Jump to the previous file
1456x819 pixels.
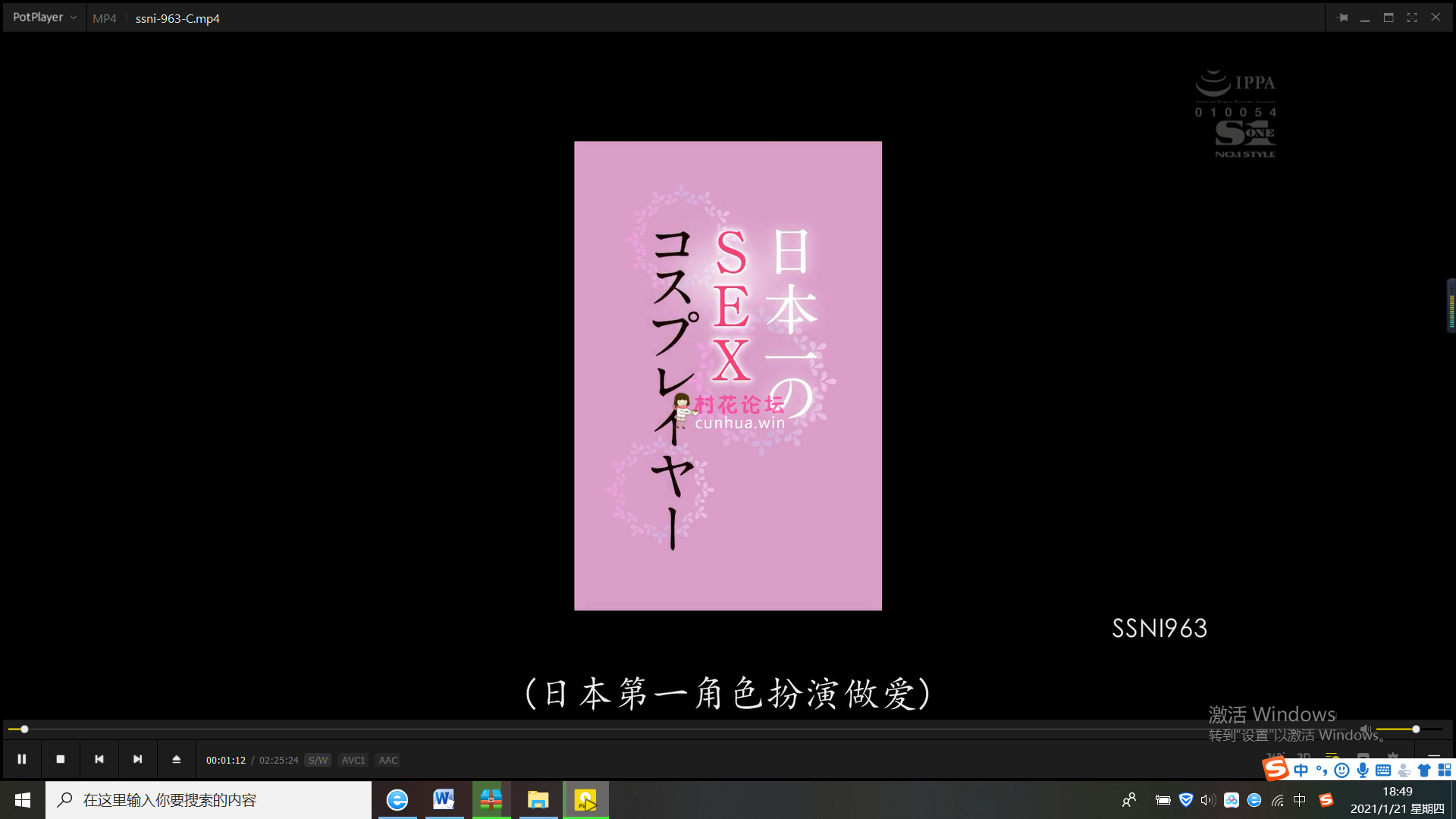[x=99, y=759]
